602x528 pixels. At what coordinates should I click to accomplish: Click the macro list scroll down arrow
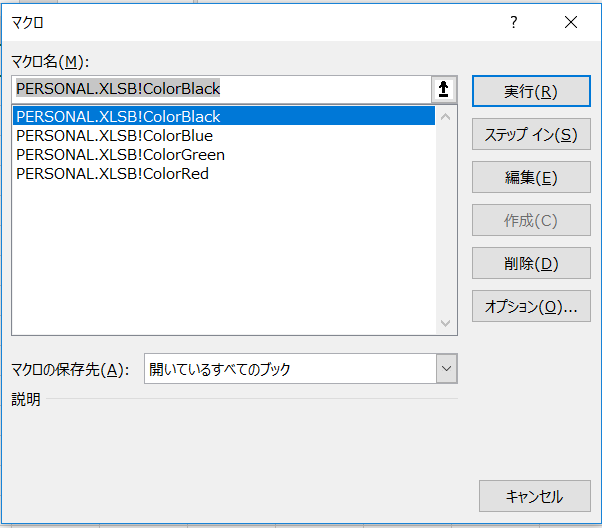tap(446, 323)
